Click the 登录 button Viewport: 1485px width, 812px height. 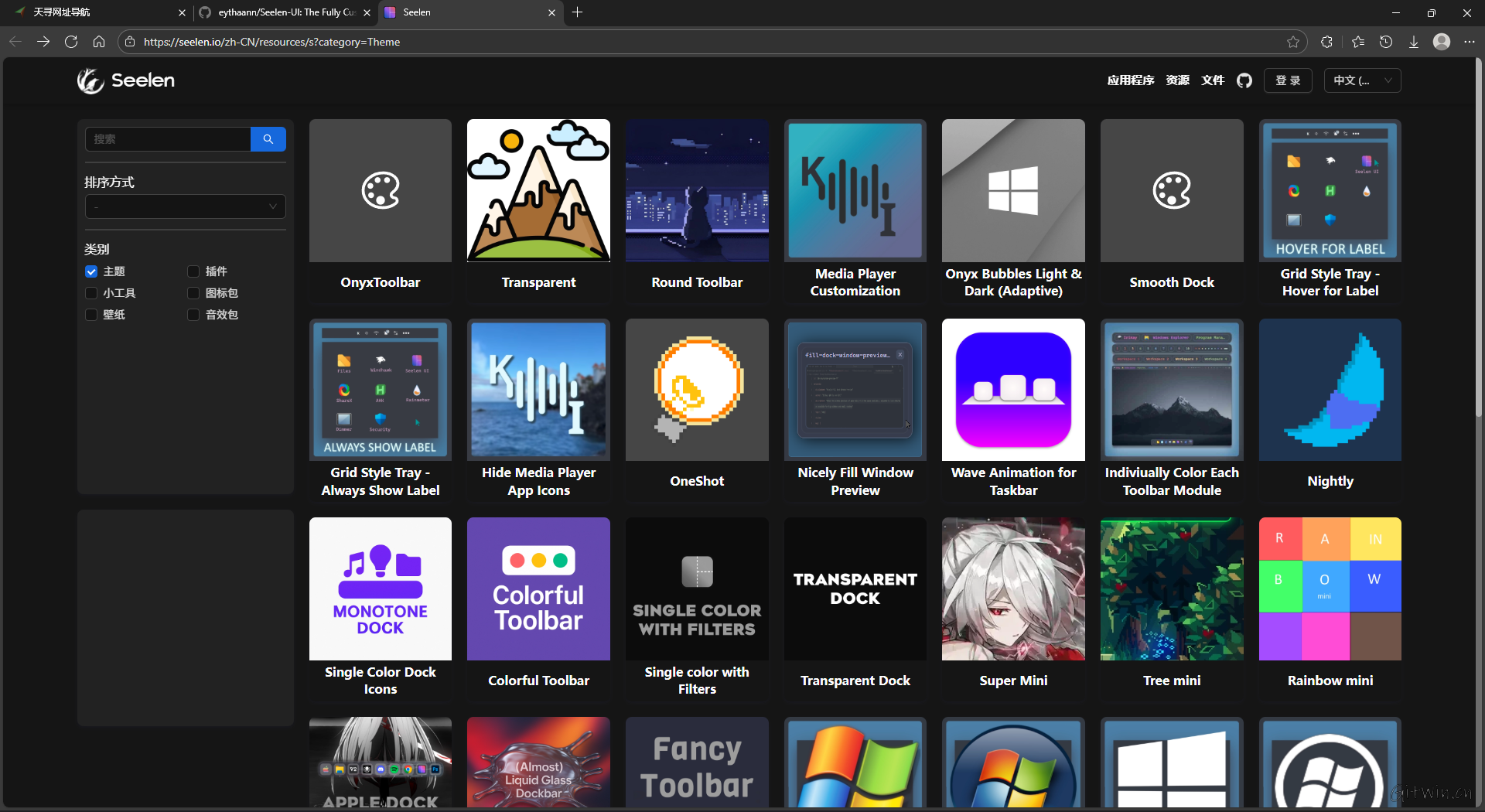point(1288,80)
